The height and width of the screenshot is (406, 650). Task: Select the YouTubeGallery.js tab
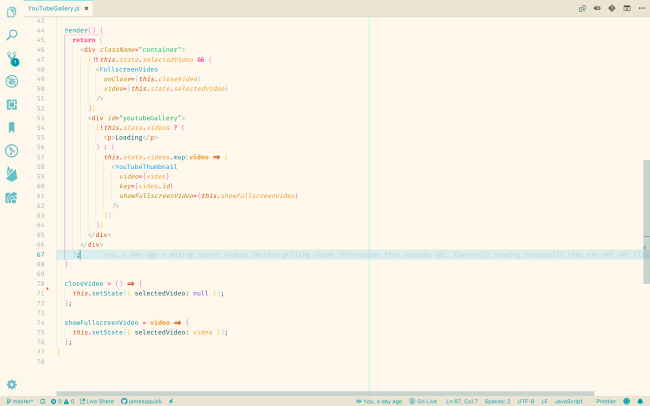(x=53, y=8)
